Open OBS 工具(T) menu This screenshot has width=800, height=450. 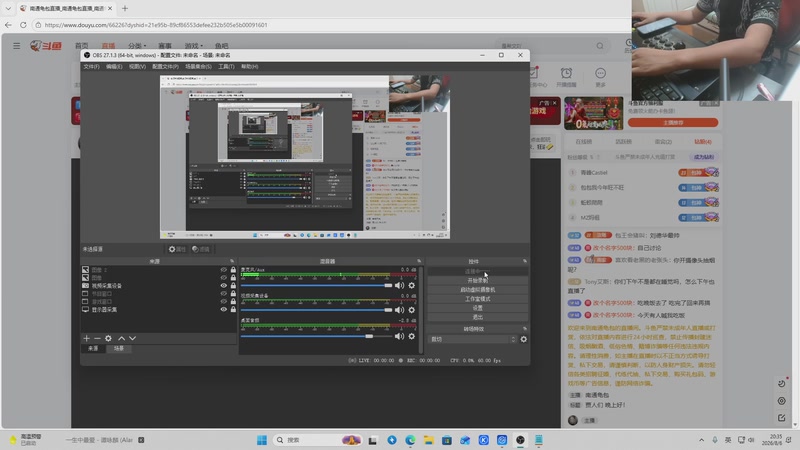click(226, 66)
